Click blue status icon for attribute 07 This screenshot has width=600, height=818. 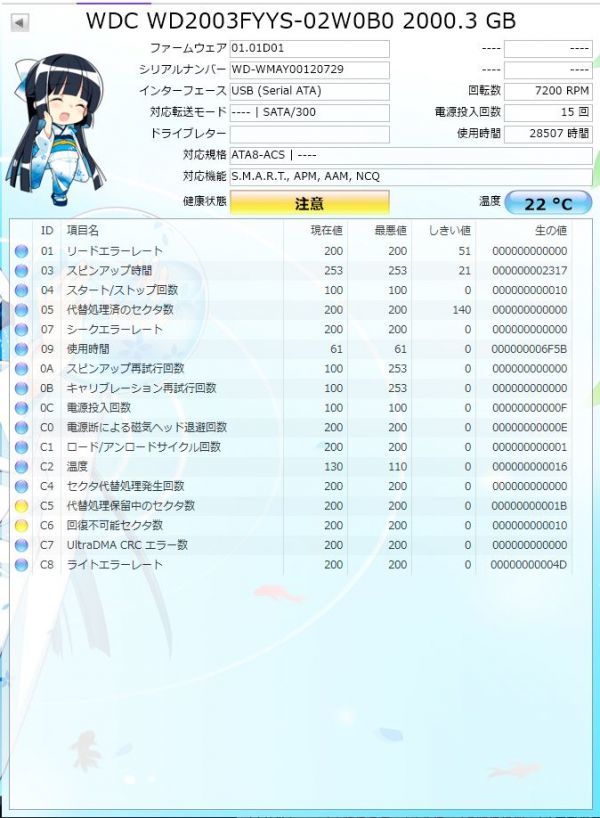(21, 330)
